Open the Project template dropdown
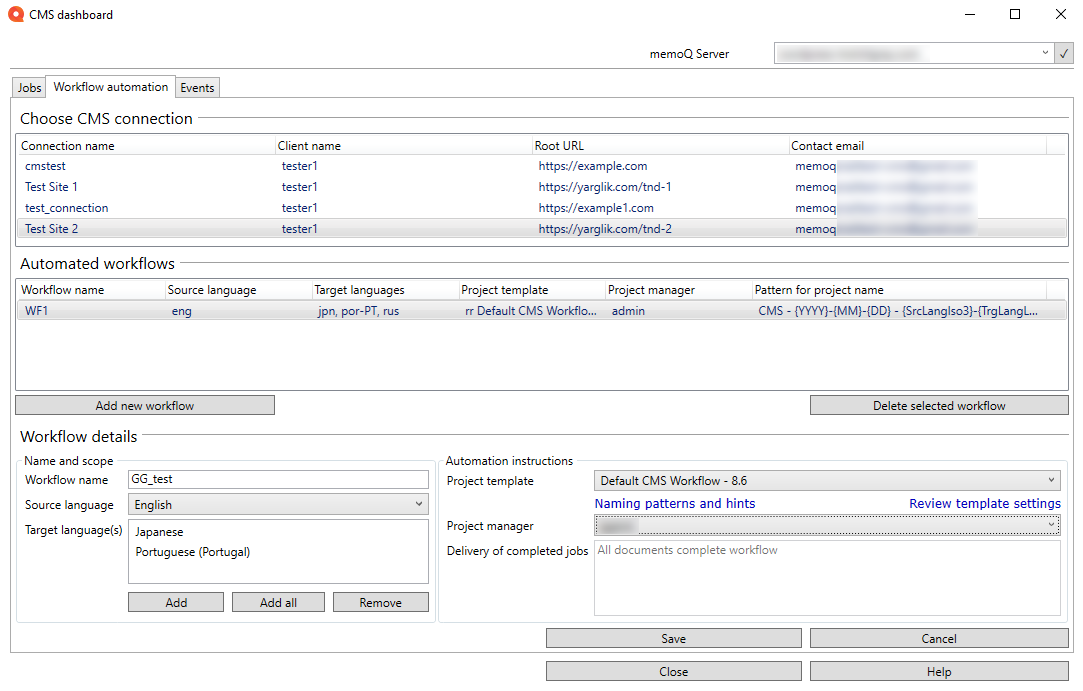The width and height of the screenshot is (1083, 691). [x=1050, y=480]
